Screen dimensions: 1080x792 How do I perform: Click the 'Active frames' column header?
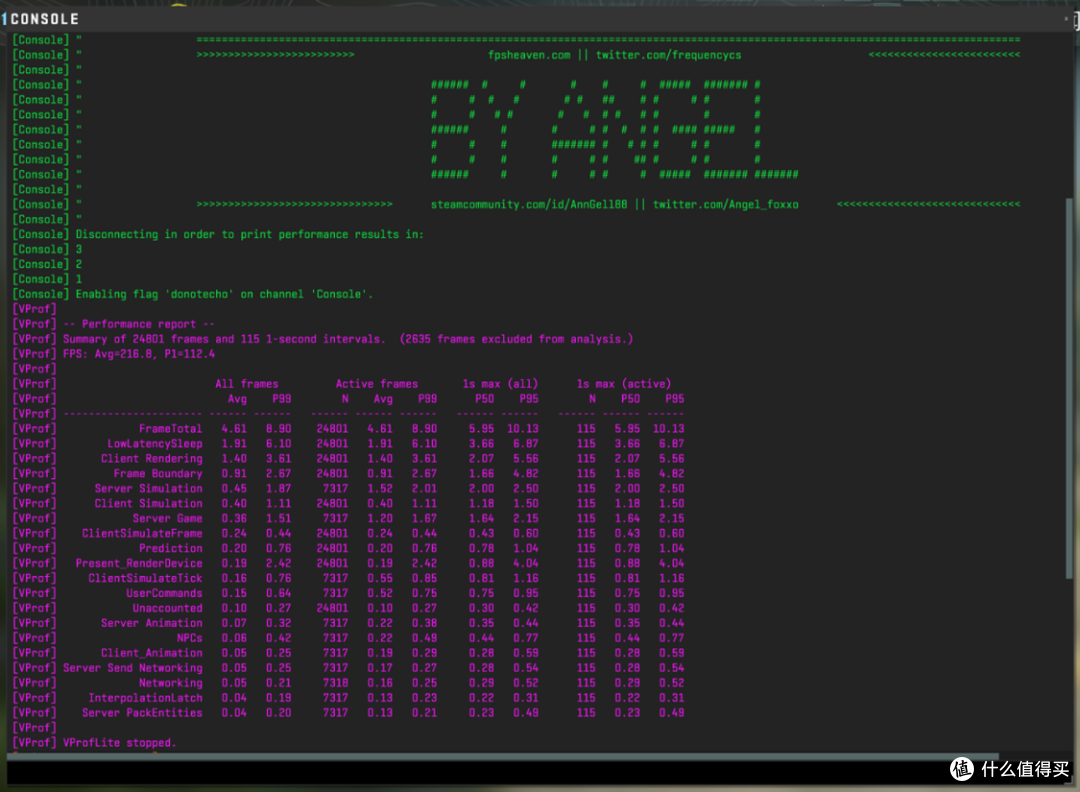click(377, 384)
